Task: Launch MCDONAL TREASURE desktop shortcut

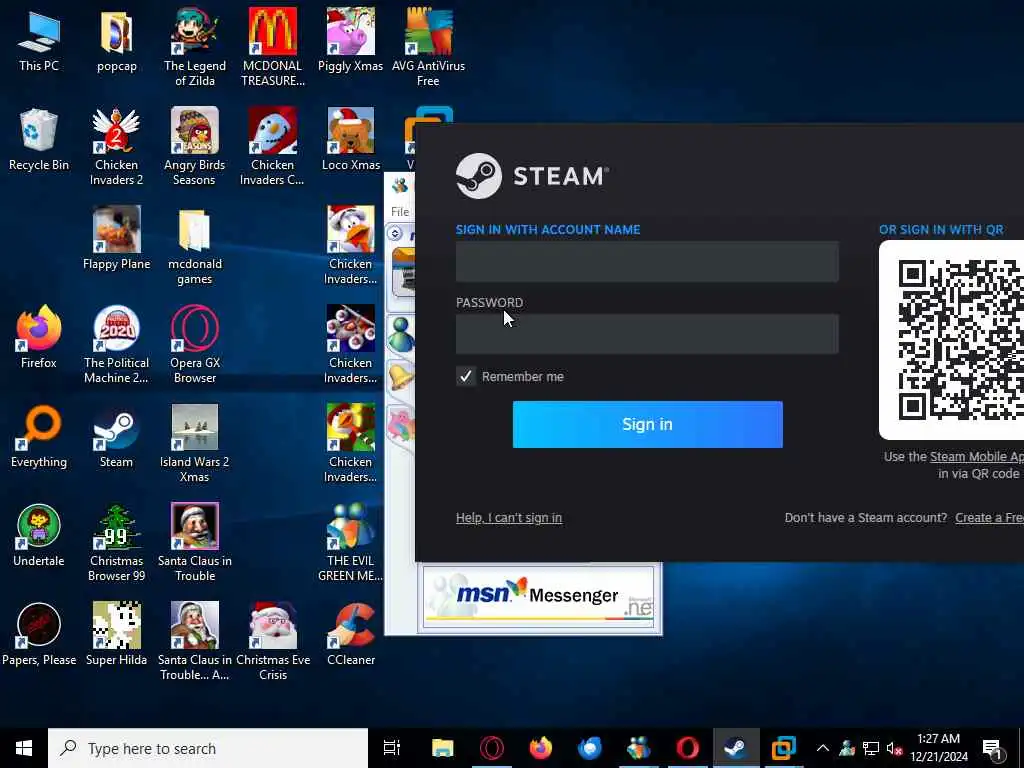Action: click(x=272, y=47)
